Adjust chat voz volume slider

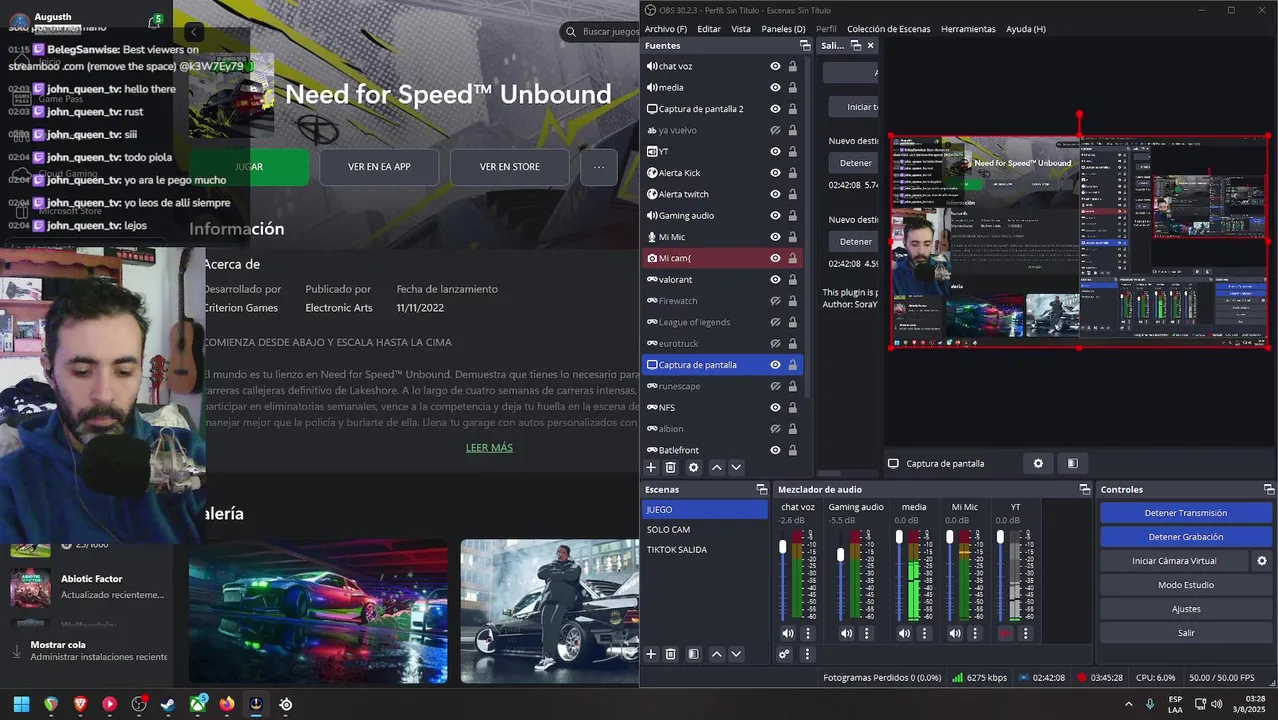tap(783, 548)
